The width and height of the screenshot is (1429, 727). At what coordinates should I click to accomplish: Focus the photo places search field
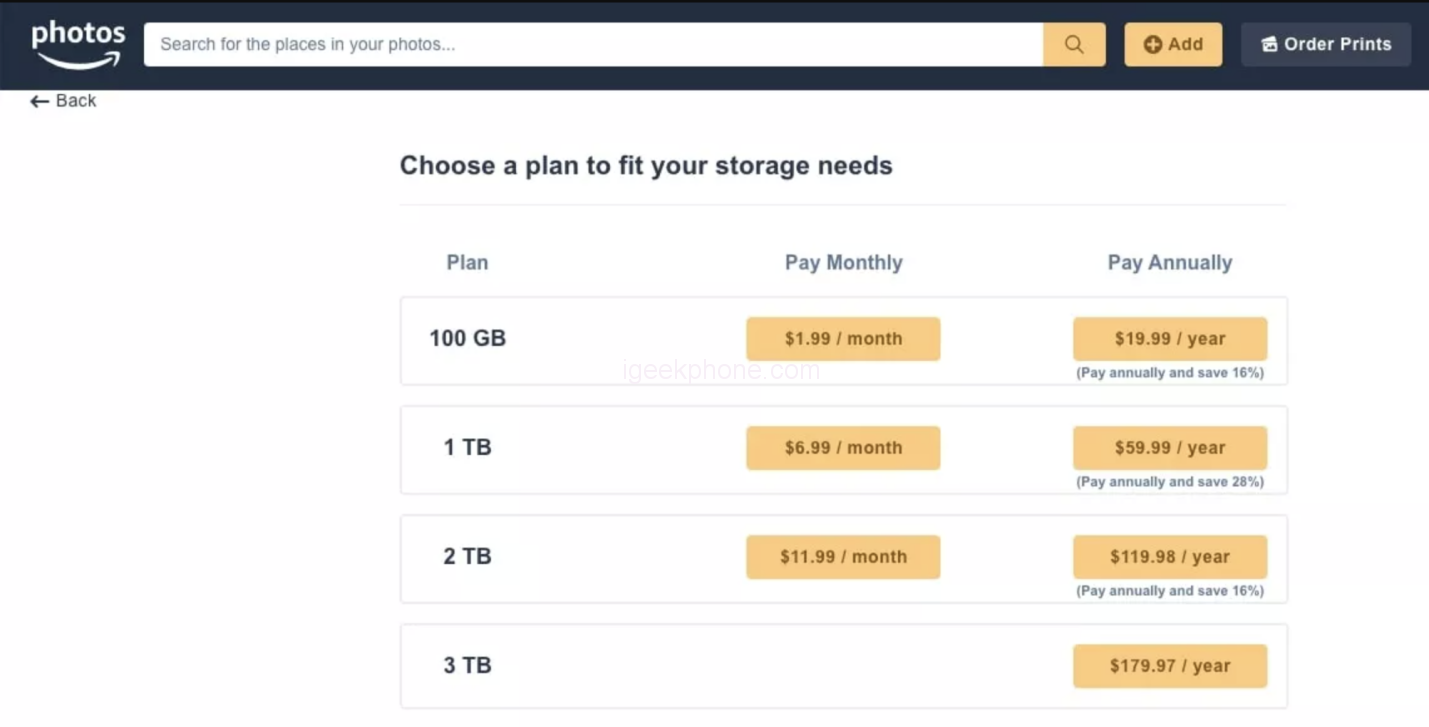[593, 45]
